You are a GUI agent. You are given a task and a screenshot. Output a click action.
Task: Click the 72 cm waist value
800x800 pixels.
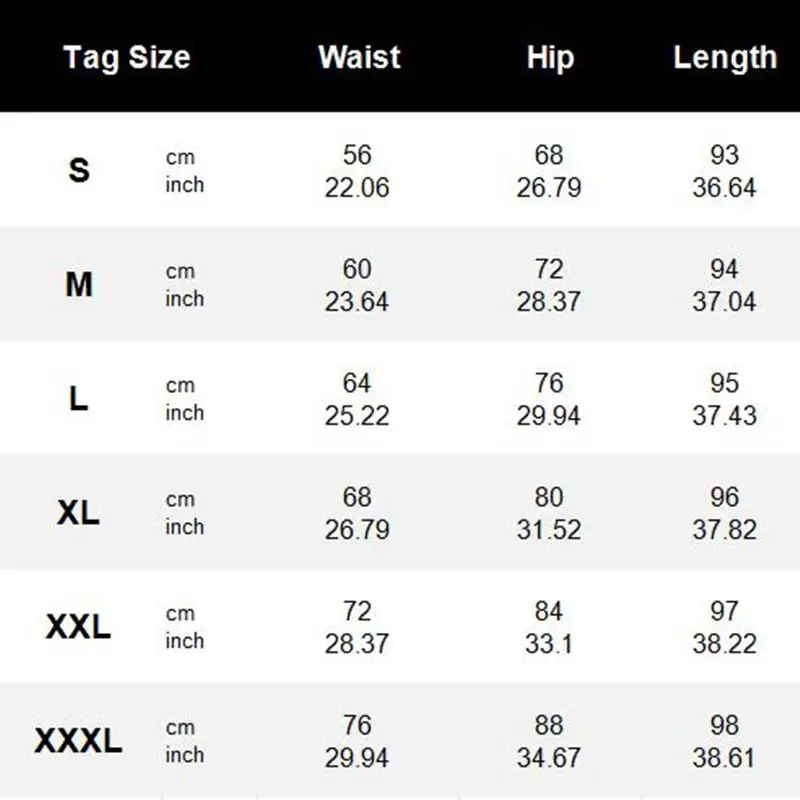click(357, 611)
